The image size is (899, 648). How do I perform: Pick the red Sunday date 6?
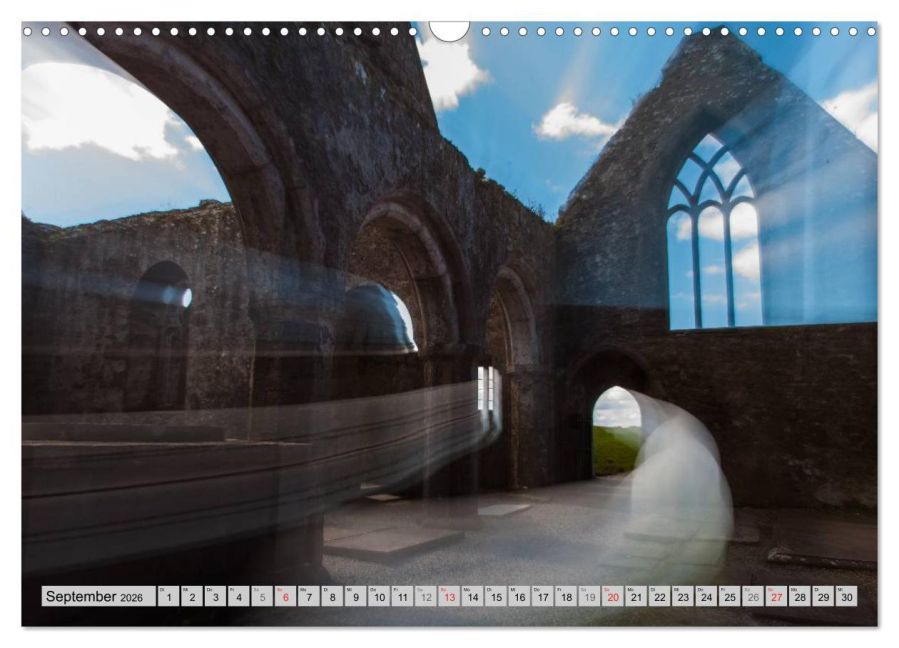pos(285,597)
